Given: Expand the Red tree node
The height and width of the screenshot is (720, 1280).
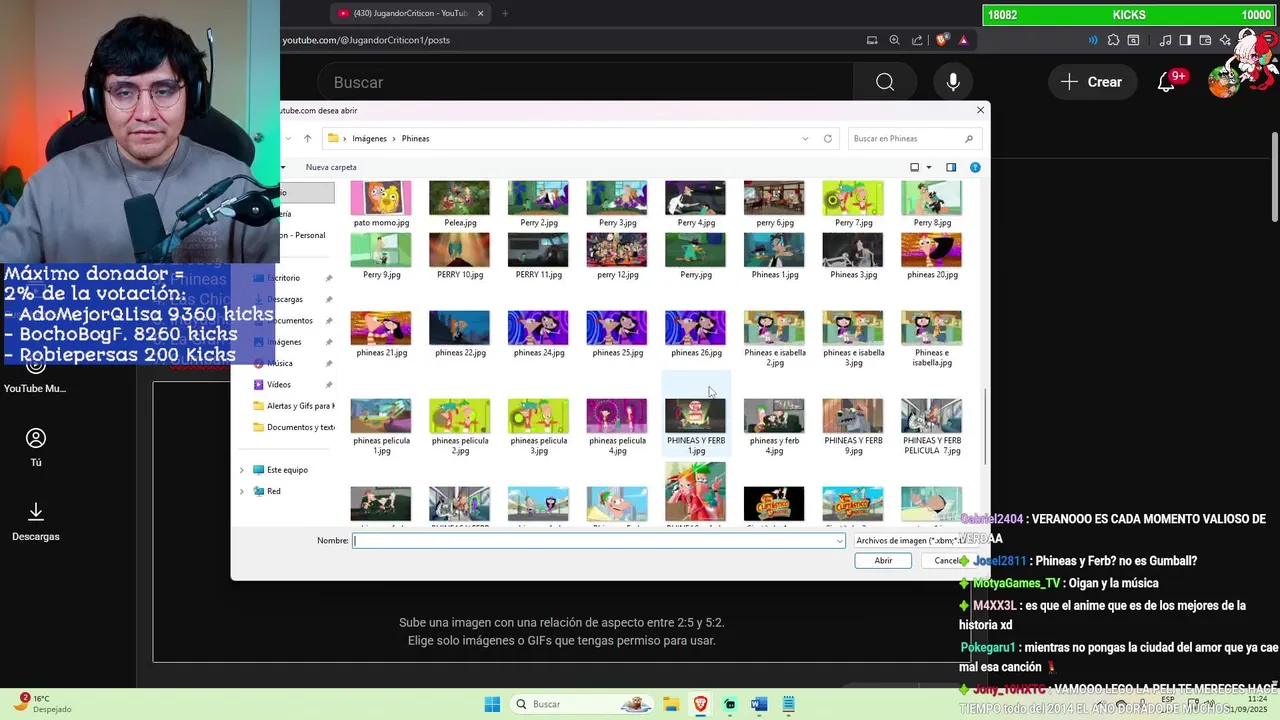Looking at the screenshot, I should click(x=241, y=491).
